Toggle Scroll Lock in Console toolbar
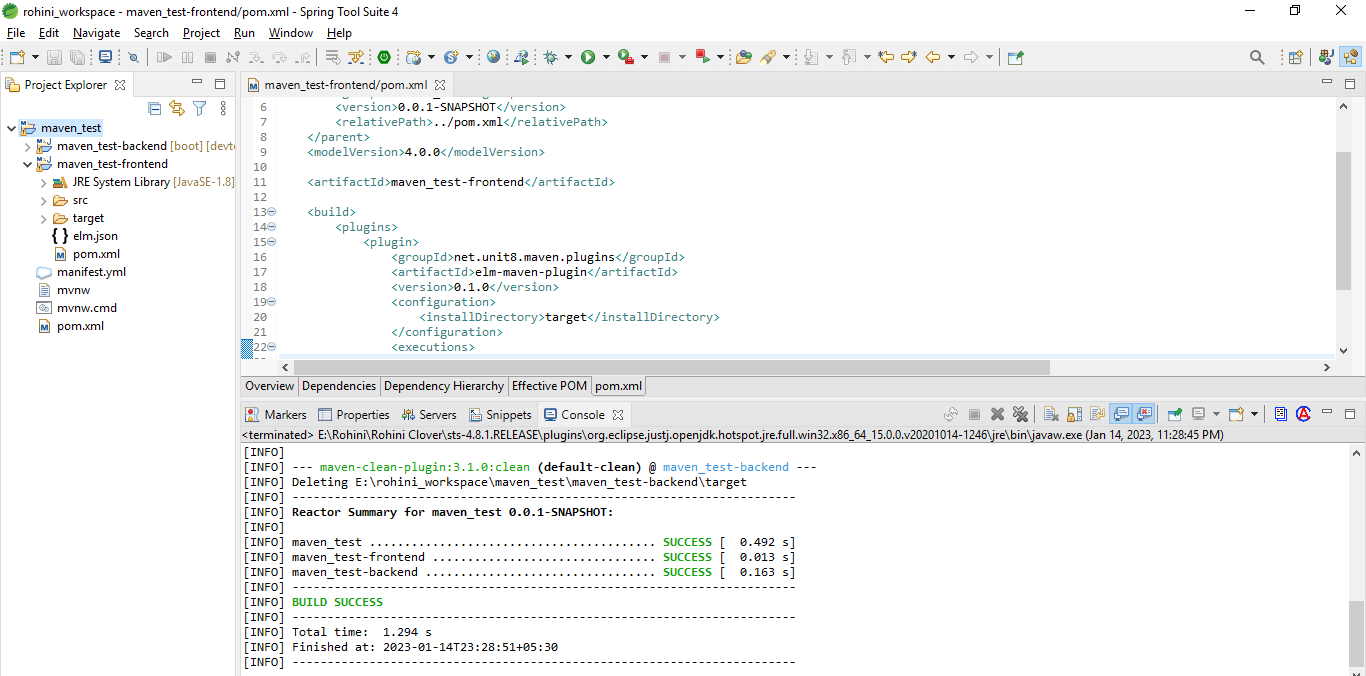The image size is (1366, 676). 1074,414
